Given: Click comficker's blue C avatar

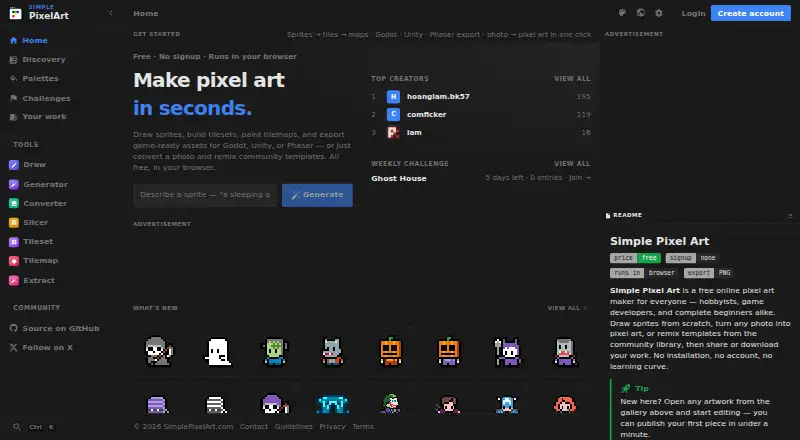Looking at the screenshot, I should [393, 114].
